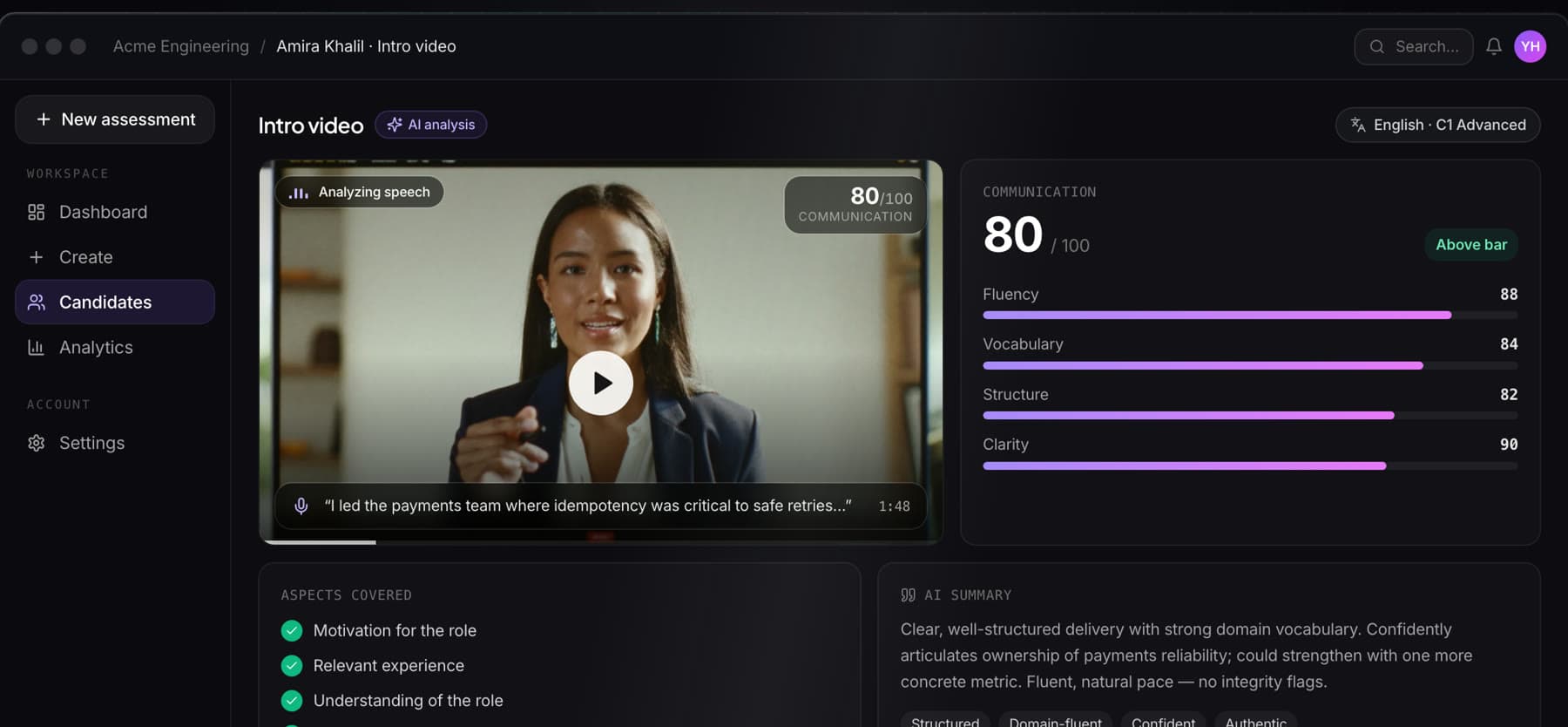Screen dimensions: 1568x727
Task: Click check mark beside Understanding of the role
Action: (x=292, y=701)
